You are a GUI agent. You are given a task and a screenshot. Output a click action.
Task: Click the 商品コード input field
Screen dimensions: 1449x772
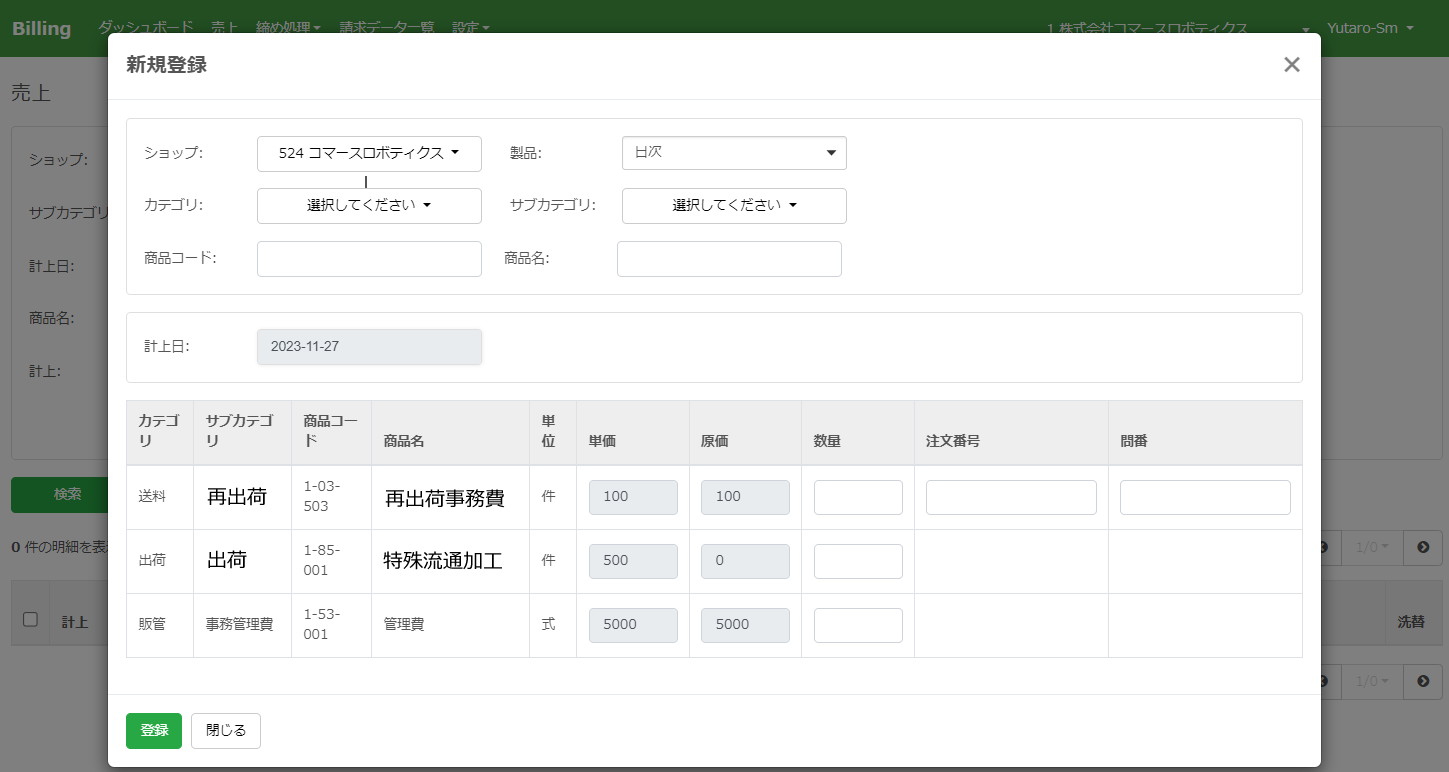tap(369, 258)
